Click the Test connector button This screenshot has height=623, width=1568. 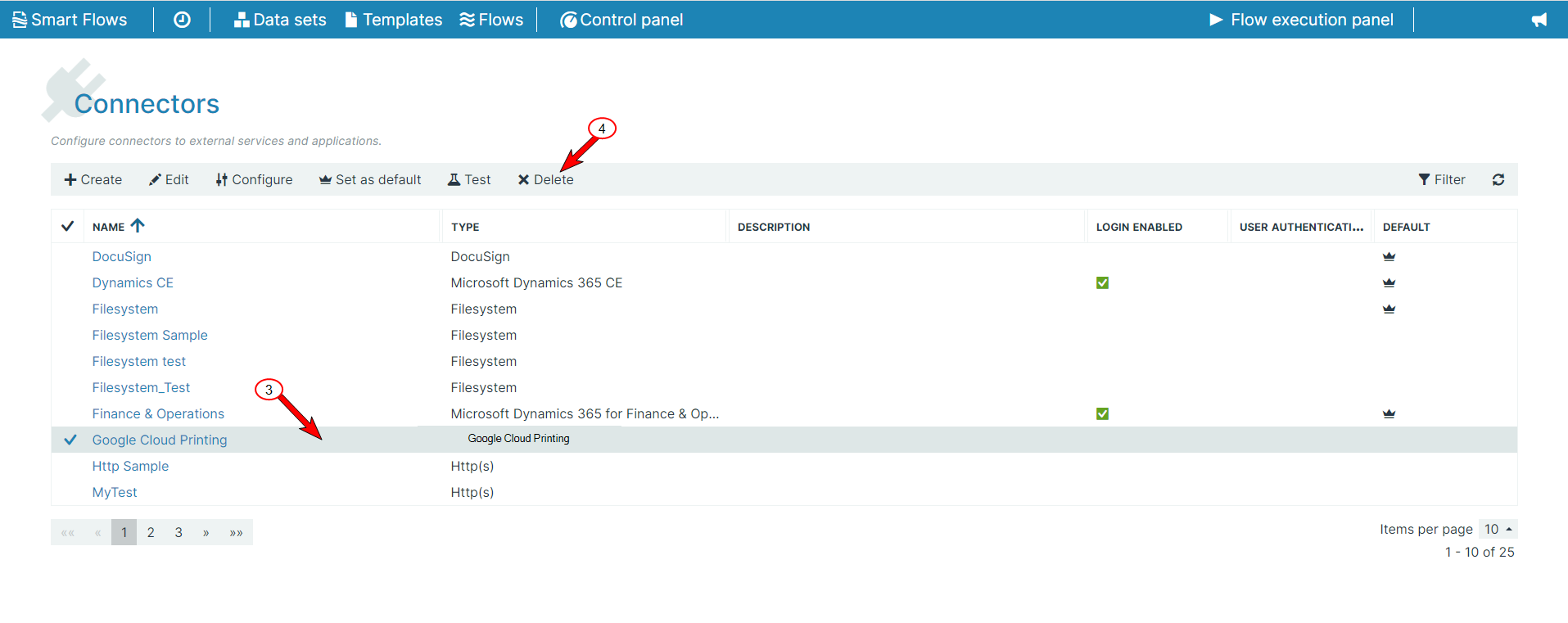click(469, 179)
